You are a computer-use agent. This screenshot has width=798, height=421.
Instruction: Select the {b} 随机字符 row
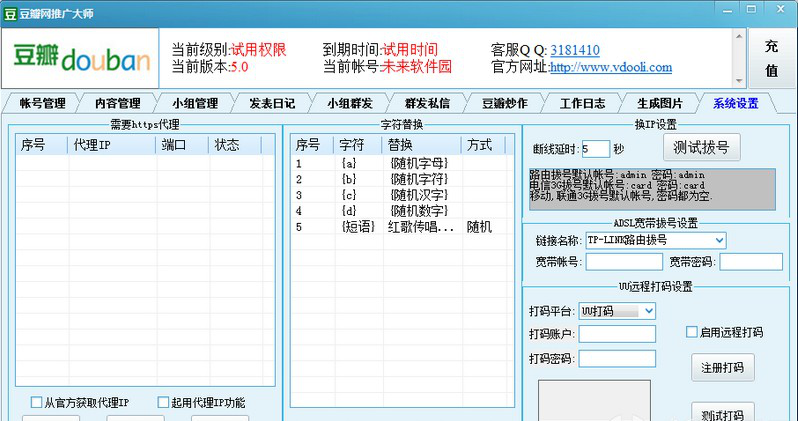(402, 179)
